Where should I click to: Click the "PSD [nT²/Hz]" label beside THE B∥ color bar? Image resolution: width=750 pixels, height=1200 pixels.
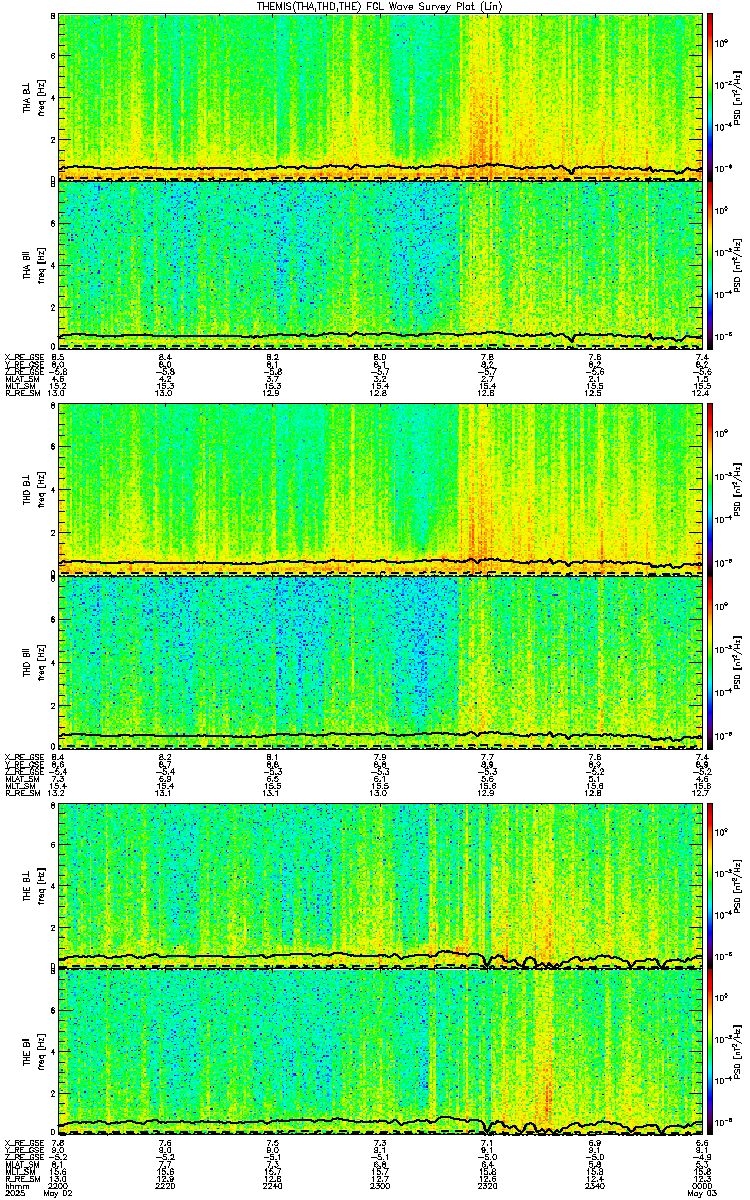click(x=736, y=1053)
